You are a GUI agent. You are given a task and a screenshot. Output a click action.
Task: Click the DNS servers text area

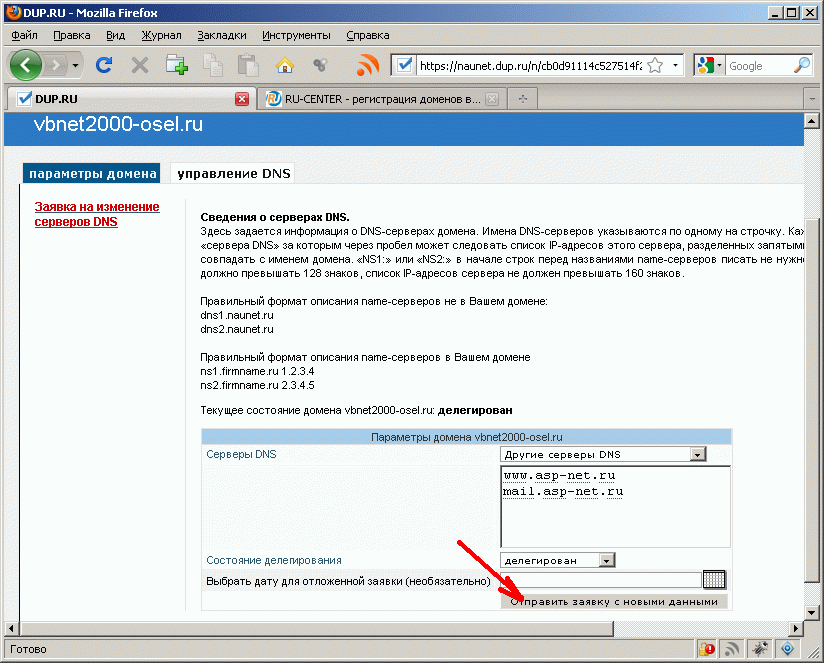(x=615, y=506)
